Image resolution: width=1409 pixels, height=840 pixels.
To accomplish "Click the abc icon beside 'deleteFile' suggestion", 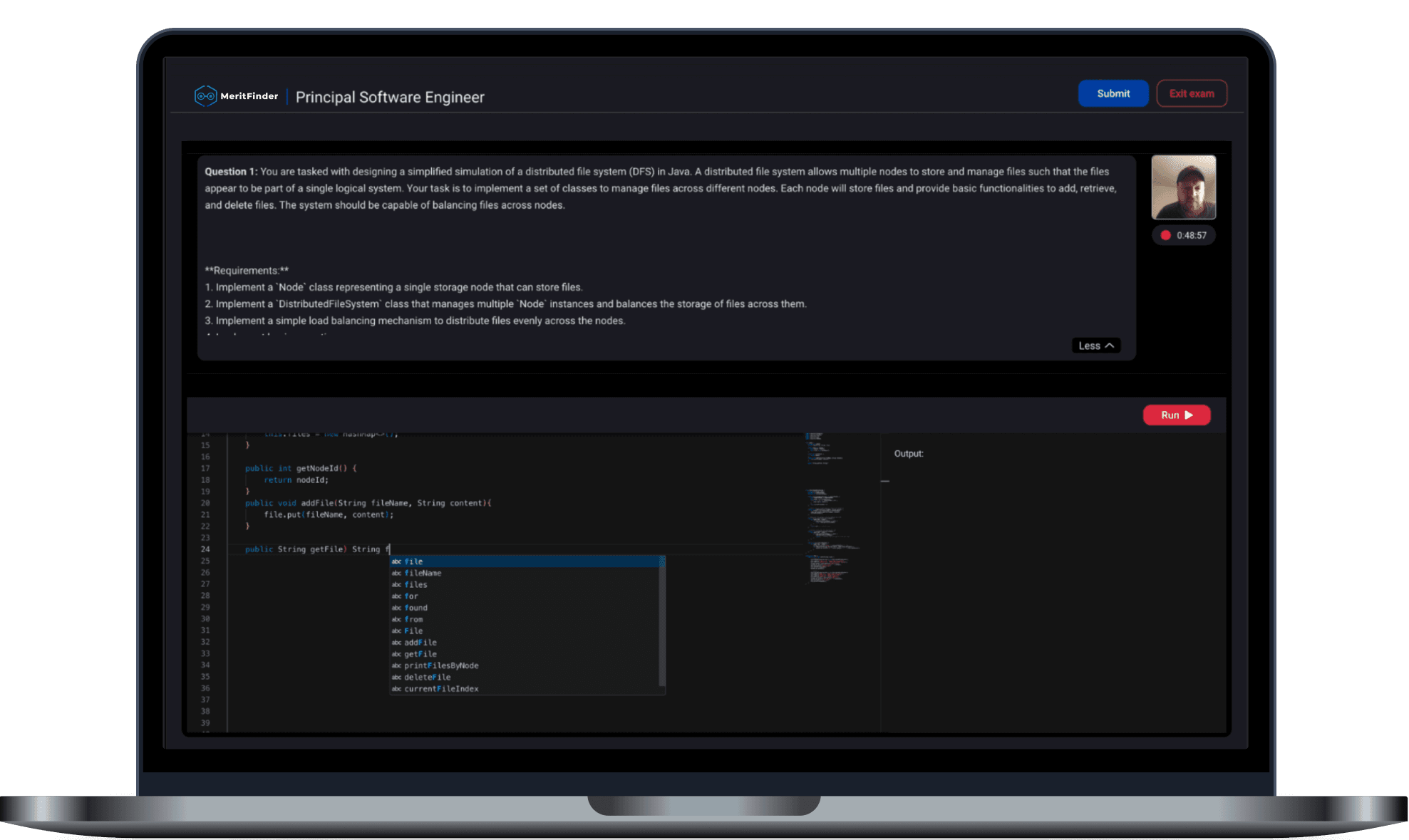I will pos(396,678).
